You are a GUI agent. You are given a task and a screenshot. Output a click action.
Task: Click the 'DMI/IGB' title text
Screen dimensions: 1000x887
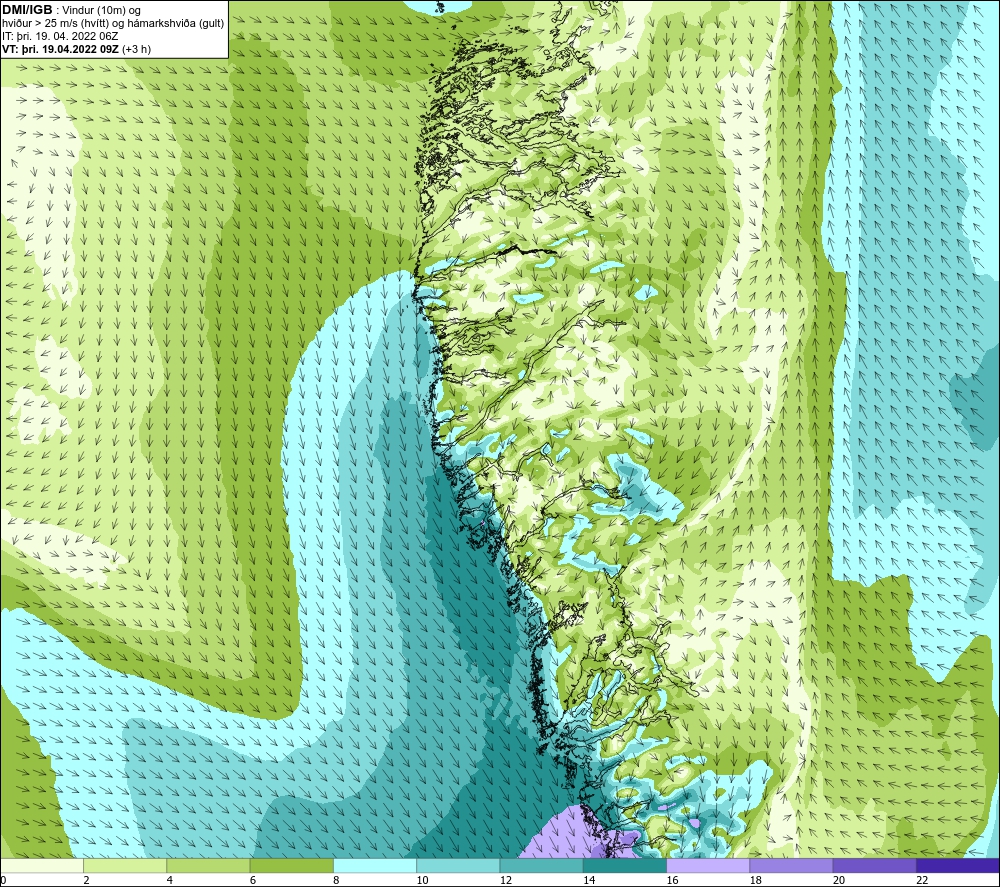pyautogui.click(x=27, y=10)
